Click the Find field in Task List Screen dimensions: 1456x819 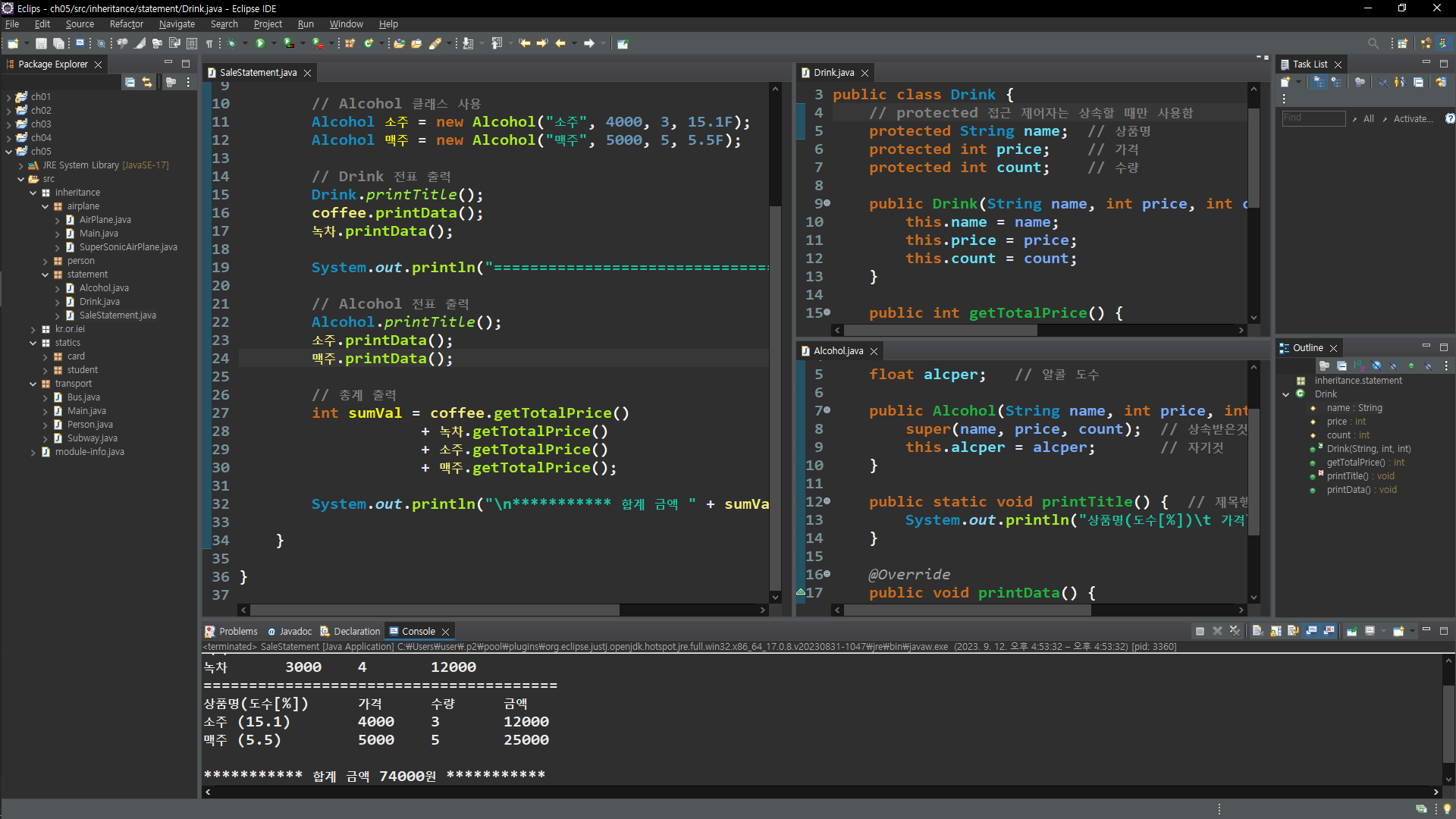coord(1313,118)
